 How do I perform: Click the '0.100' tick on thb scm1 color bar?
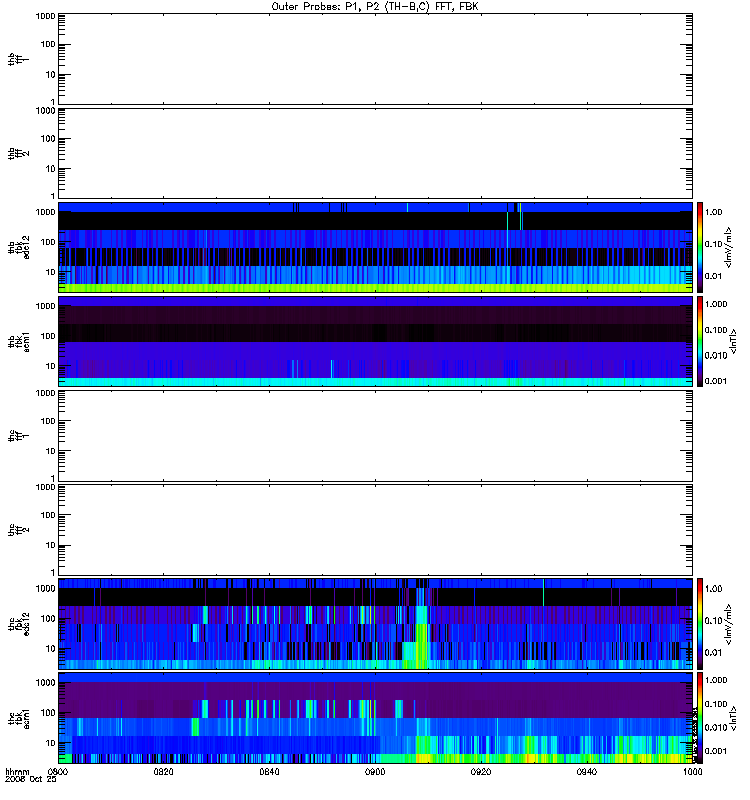(x=716, y=330)
